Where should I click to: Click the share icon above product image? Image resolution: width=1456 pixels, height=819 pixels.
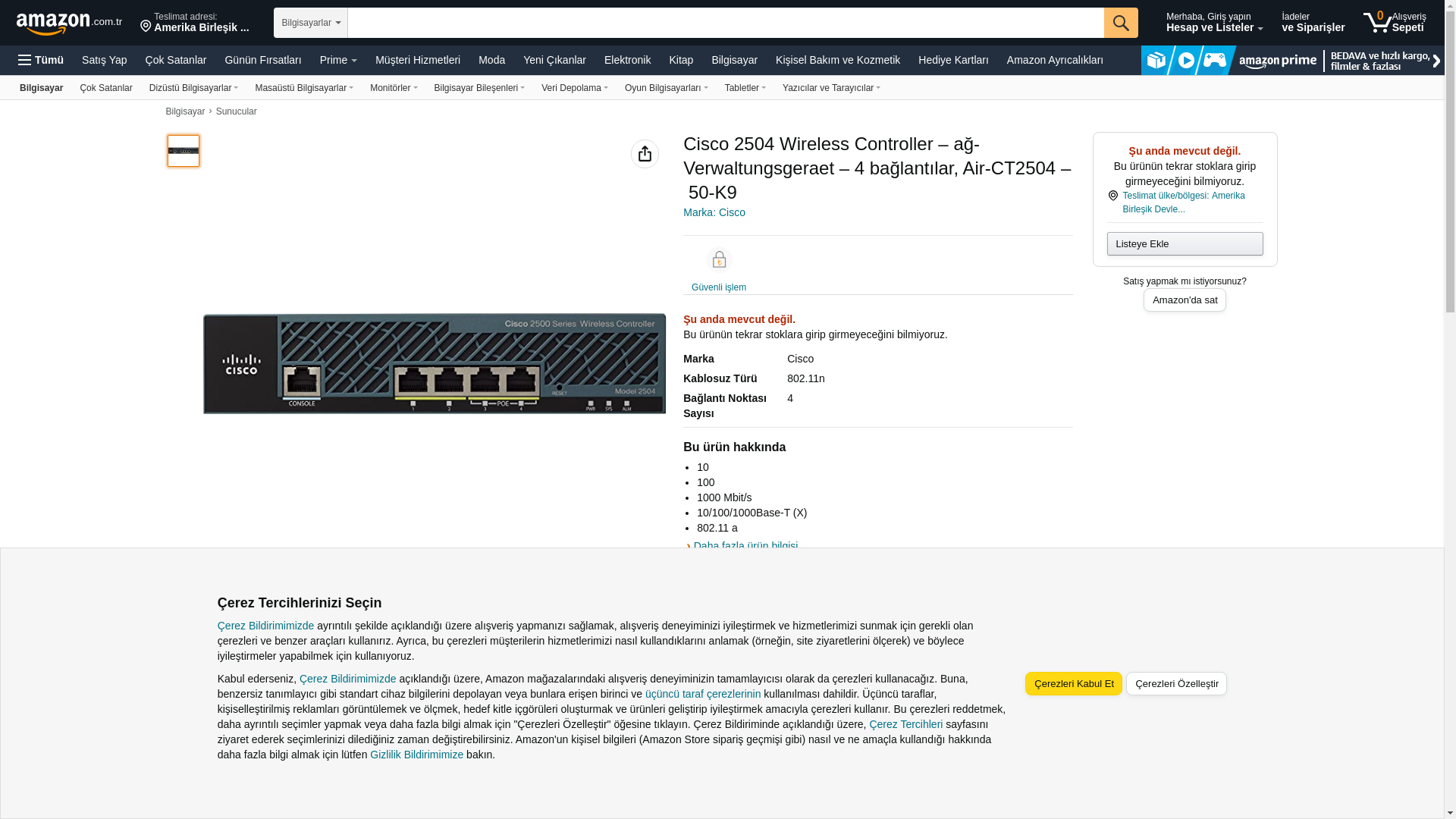pyautogui.click(x=645, y=154)
